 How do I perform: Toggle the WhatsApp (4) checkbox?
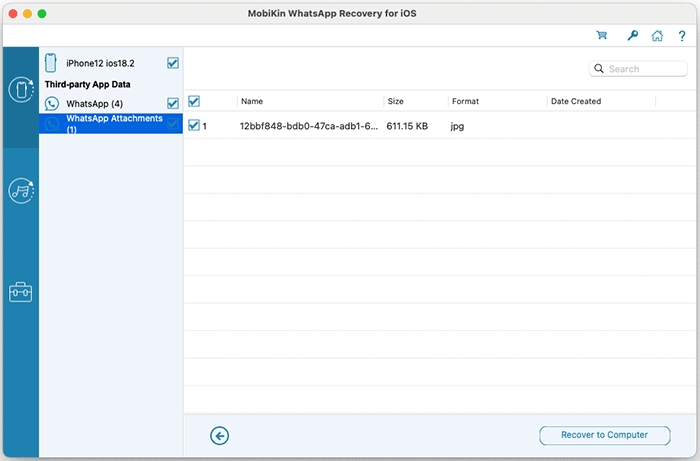tap(173, 103)
